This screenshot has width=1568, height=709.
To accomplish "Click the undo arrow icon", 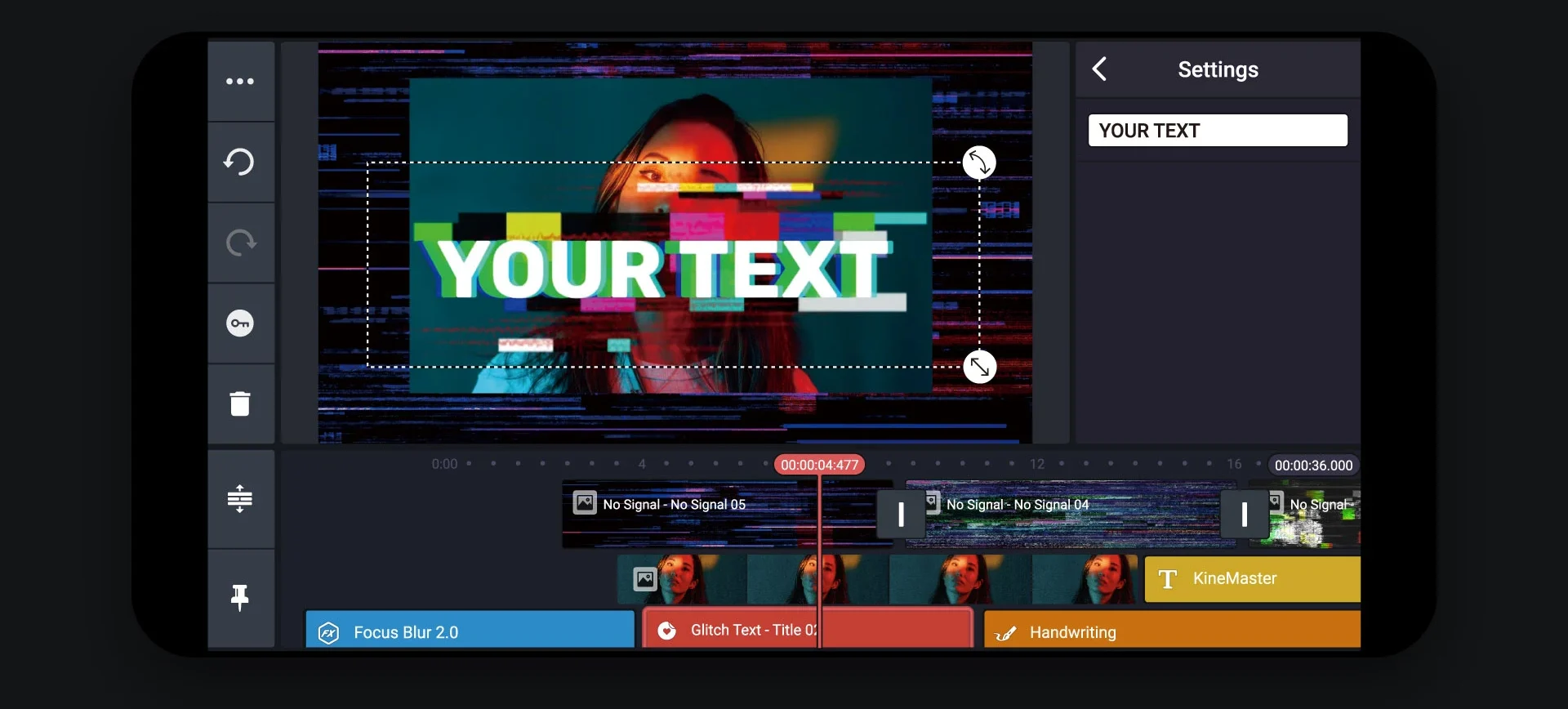I will 240,162.
